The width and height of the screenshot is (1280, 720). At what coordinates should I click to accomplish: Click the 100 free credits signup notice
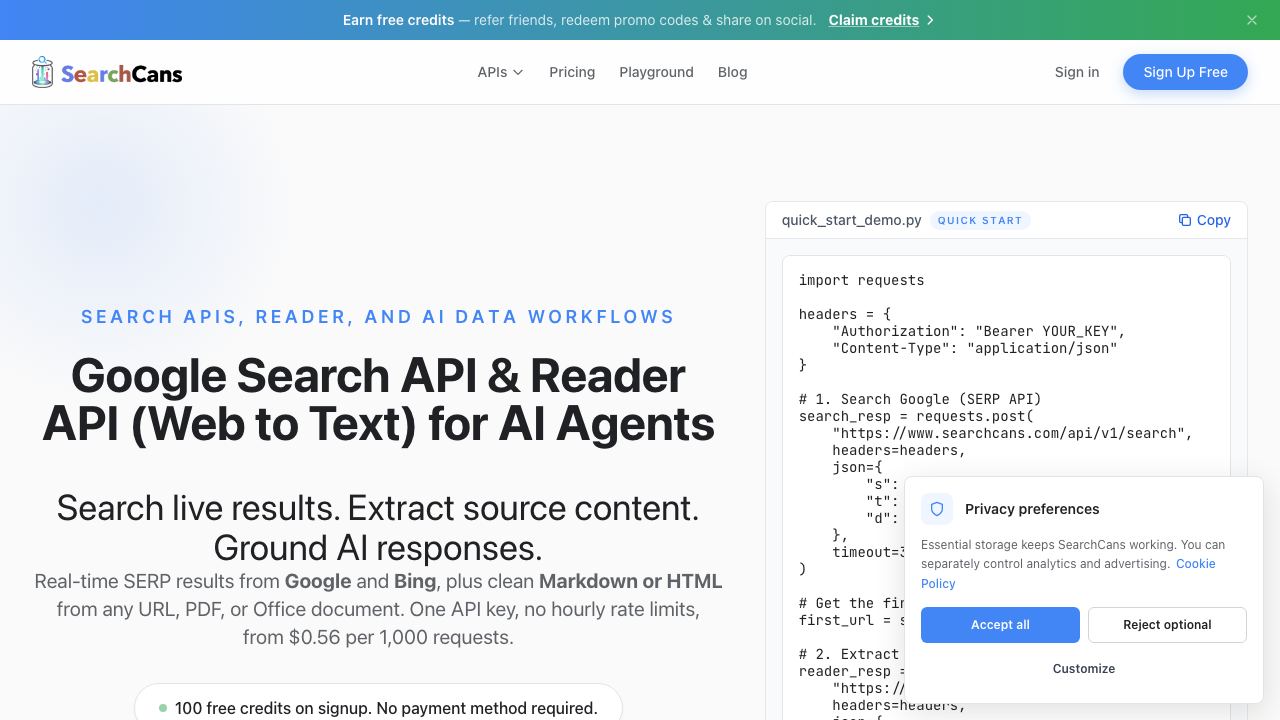[x=378, y=708]
